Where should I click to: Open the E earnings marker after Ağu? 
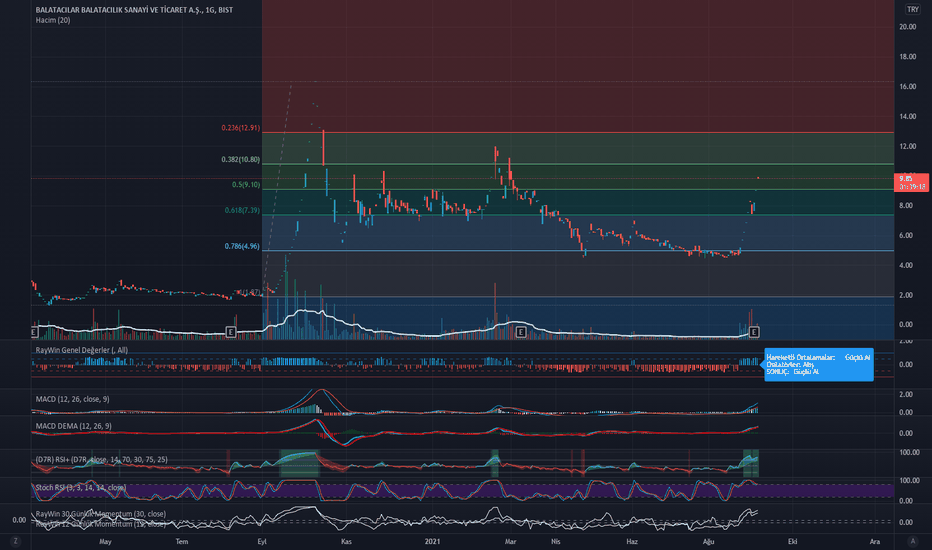pos(754,332)
